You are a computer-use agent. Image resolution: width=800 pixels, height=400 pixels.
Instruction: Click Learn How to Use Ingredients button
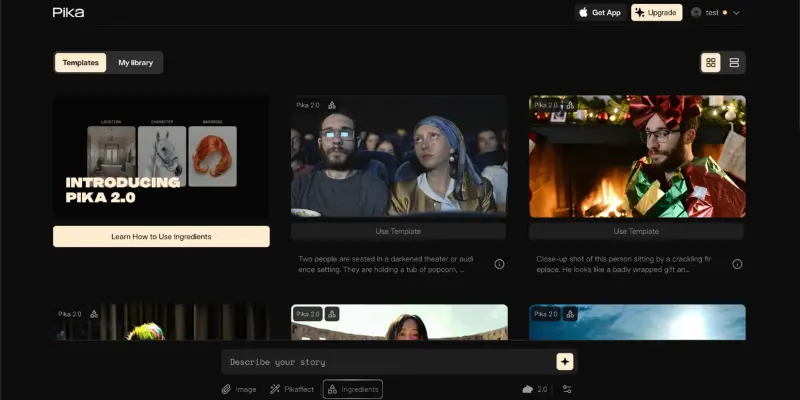point(161,237)
